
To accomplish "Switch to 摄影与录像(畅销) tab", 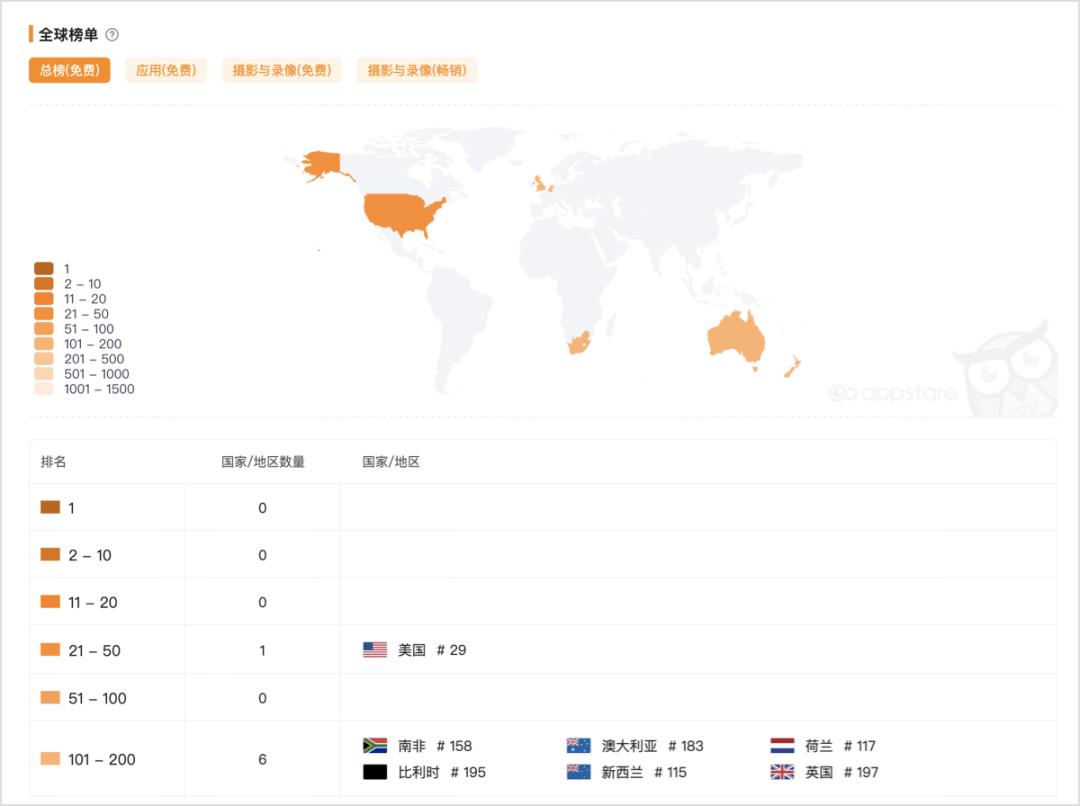I will tap(416, 70).
